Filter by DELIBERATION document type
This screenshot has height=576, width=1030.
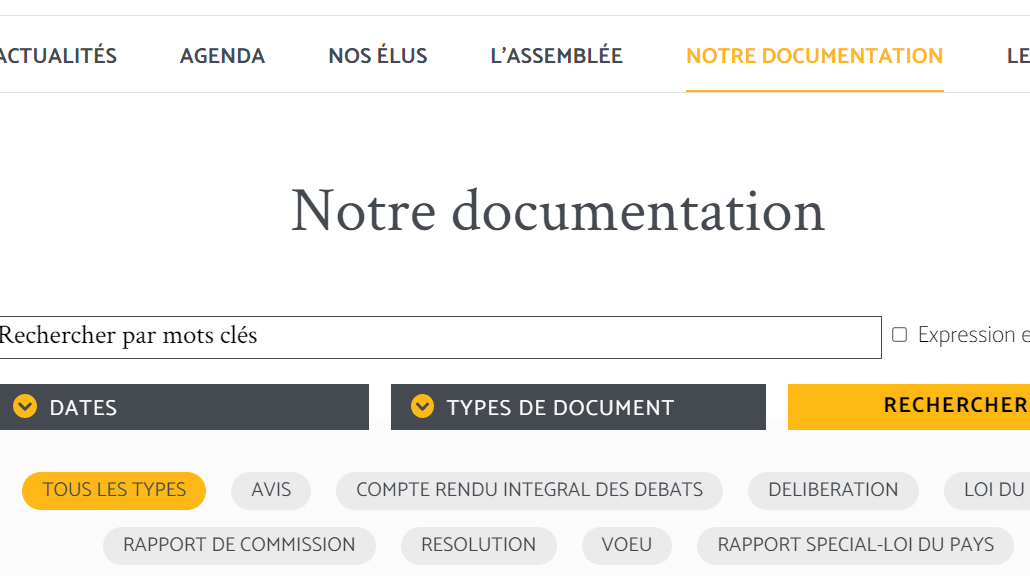tap(833, 491)
